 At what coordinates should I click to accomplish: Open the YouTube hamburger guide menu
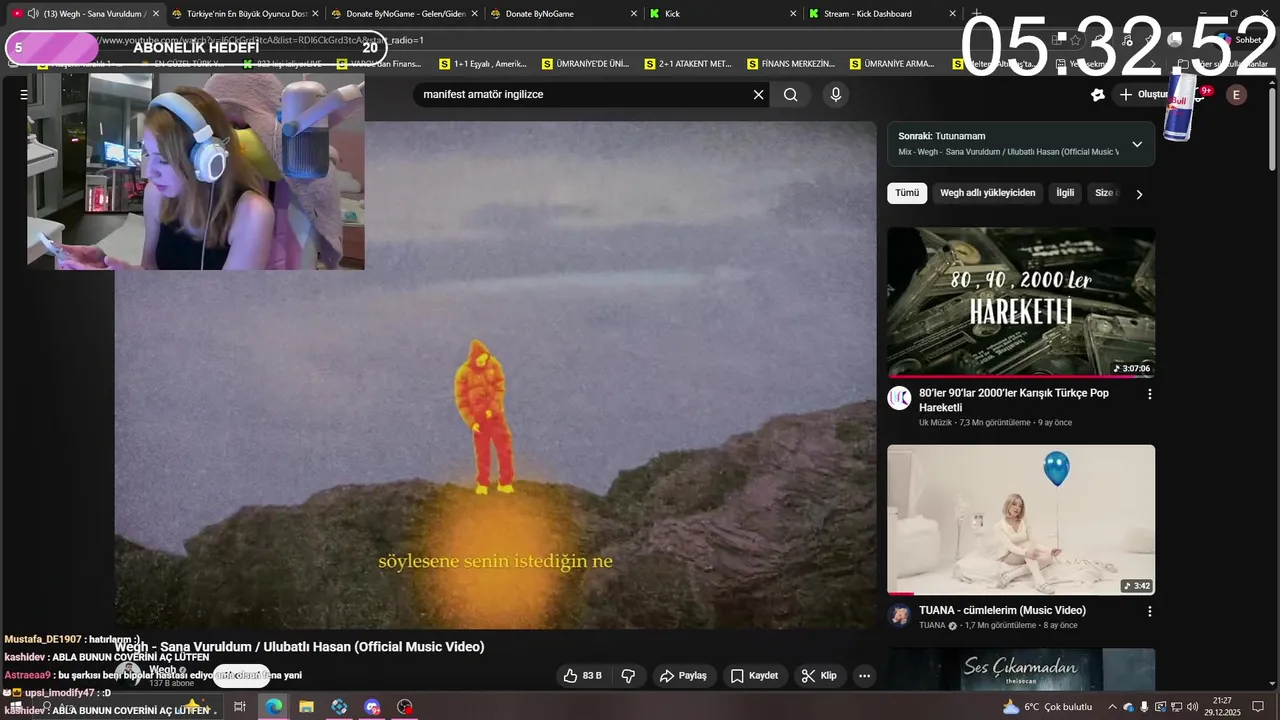24,95
